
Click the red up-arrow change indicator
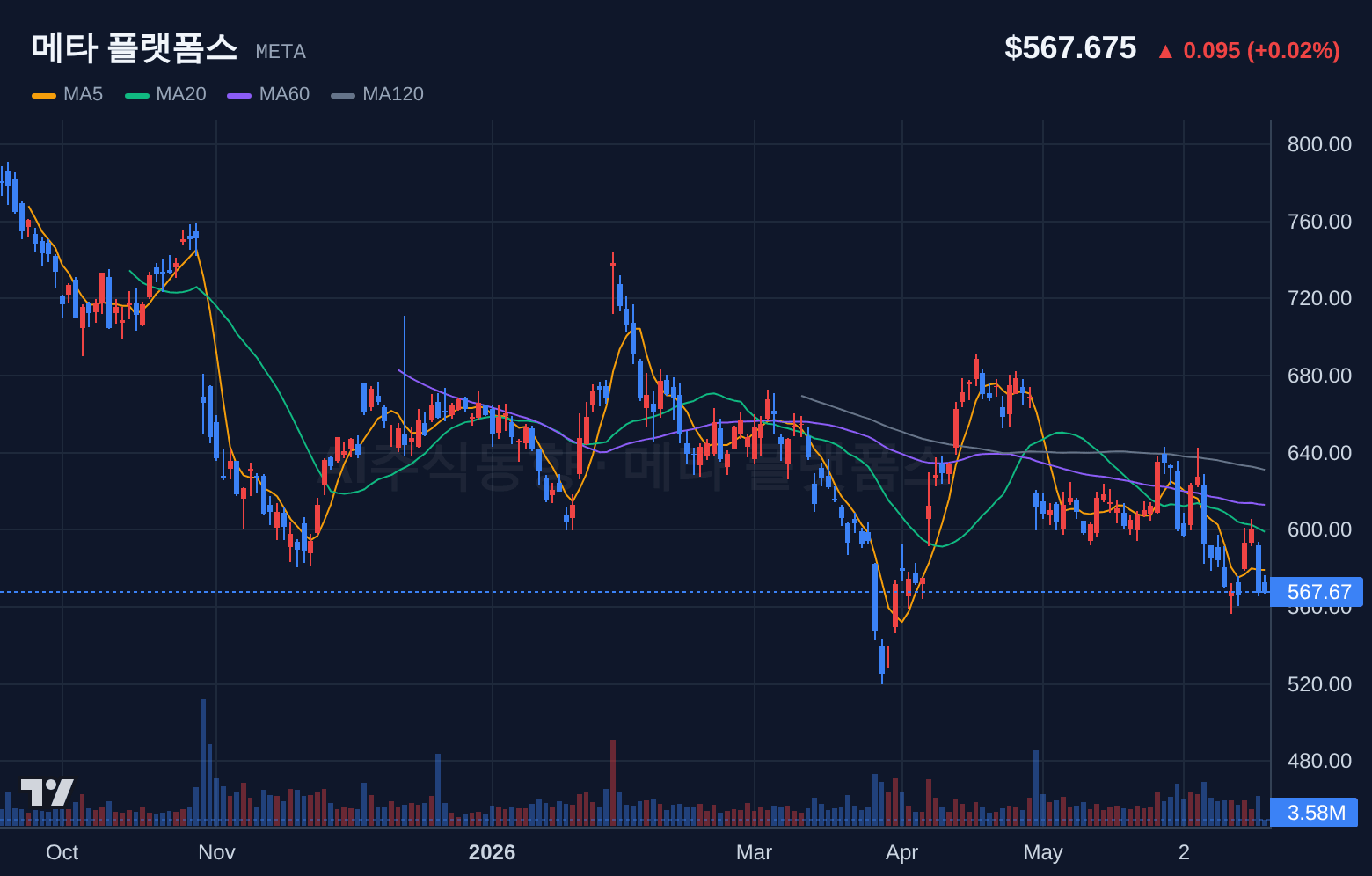[1165, 52]
